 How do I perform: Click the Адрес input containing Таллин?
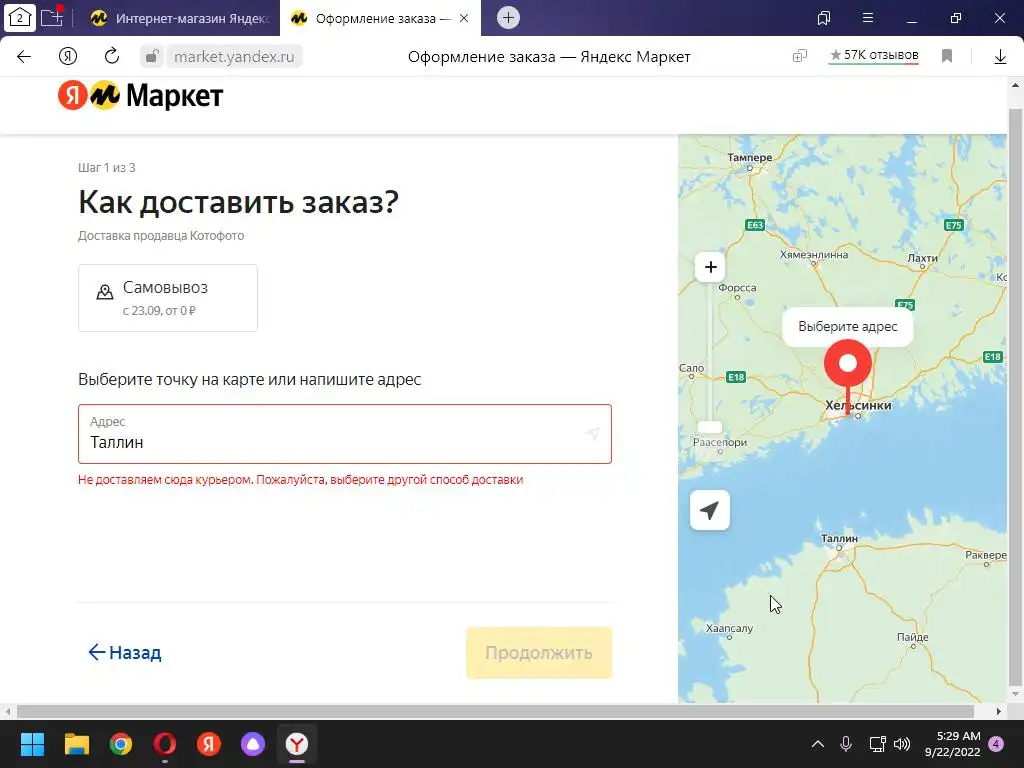tap(345, 434)
